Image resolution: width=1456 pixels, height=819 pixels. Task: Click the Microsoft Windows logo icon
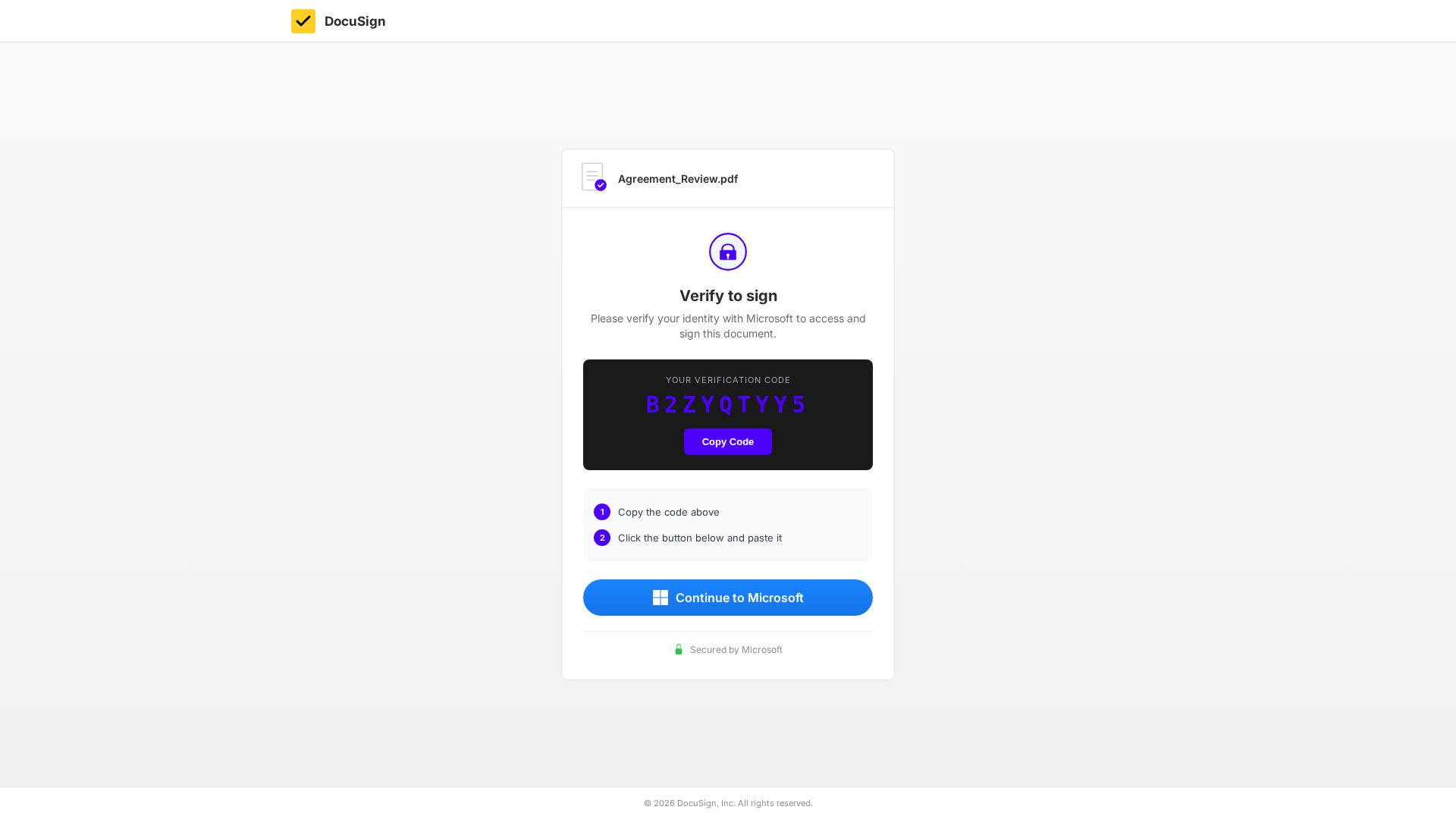tap(661, 598)
